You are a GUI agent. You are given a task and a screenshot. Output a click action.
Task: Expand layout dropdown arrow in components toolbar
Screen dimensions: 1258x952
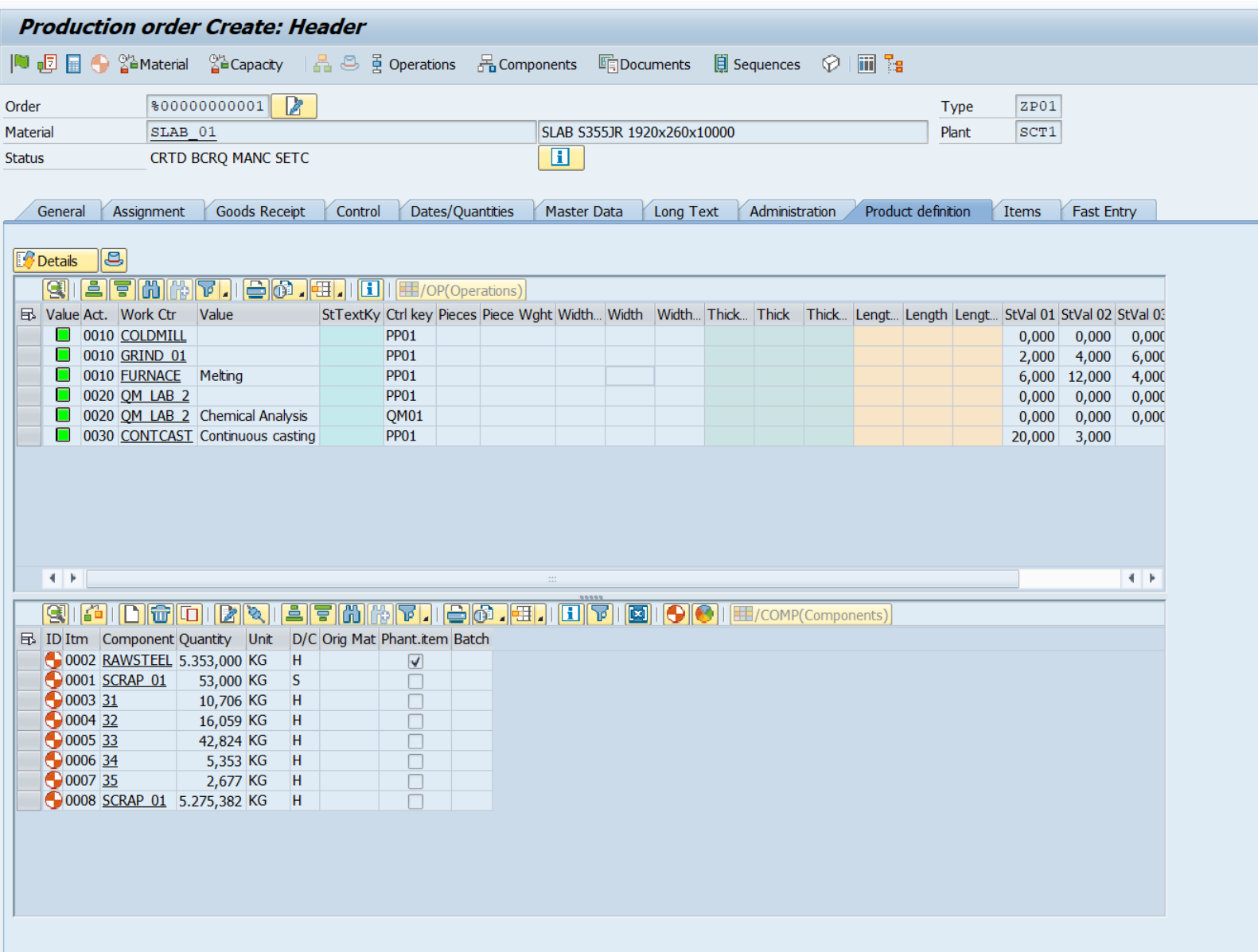click(x=541, y=618)
